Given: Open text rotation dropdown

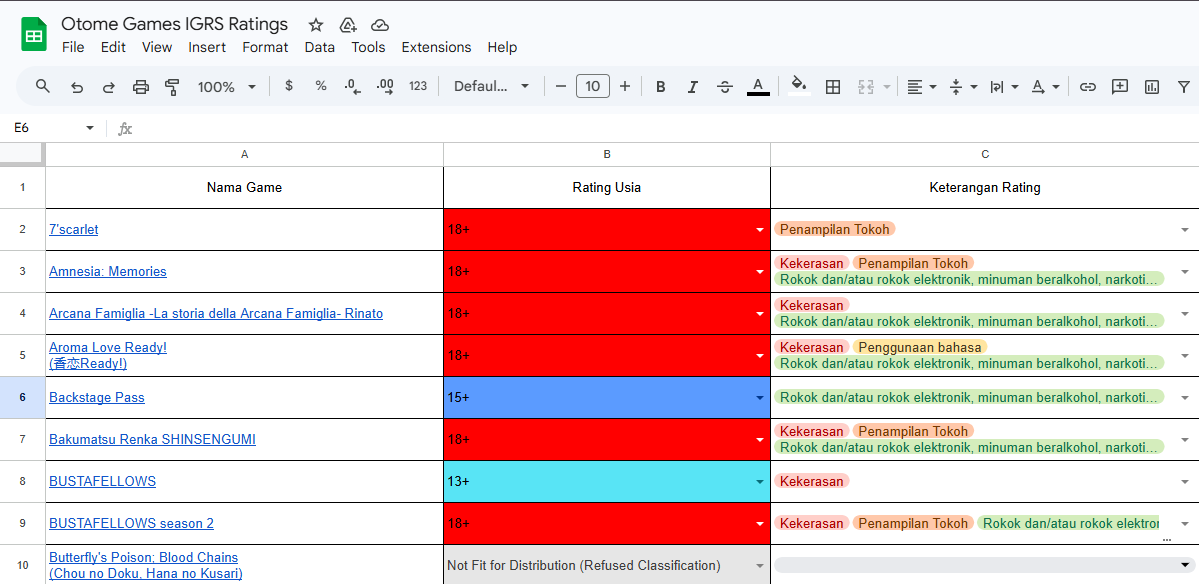Looking at the screenshot, I should pyautogui.click(x=1045, y=86).
